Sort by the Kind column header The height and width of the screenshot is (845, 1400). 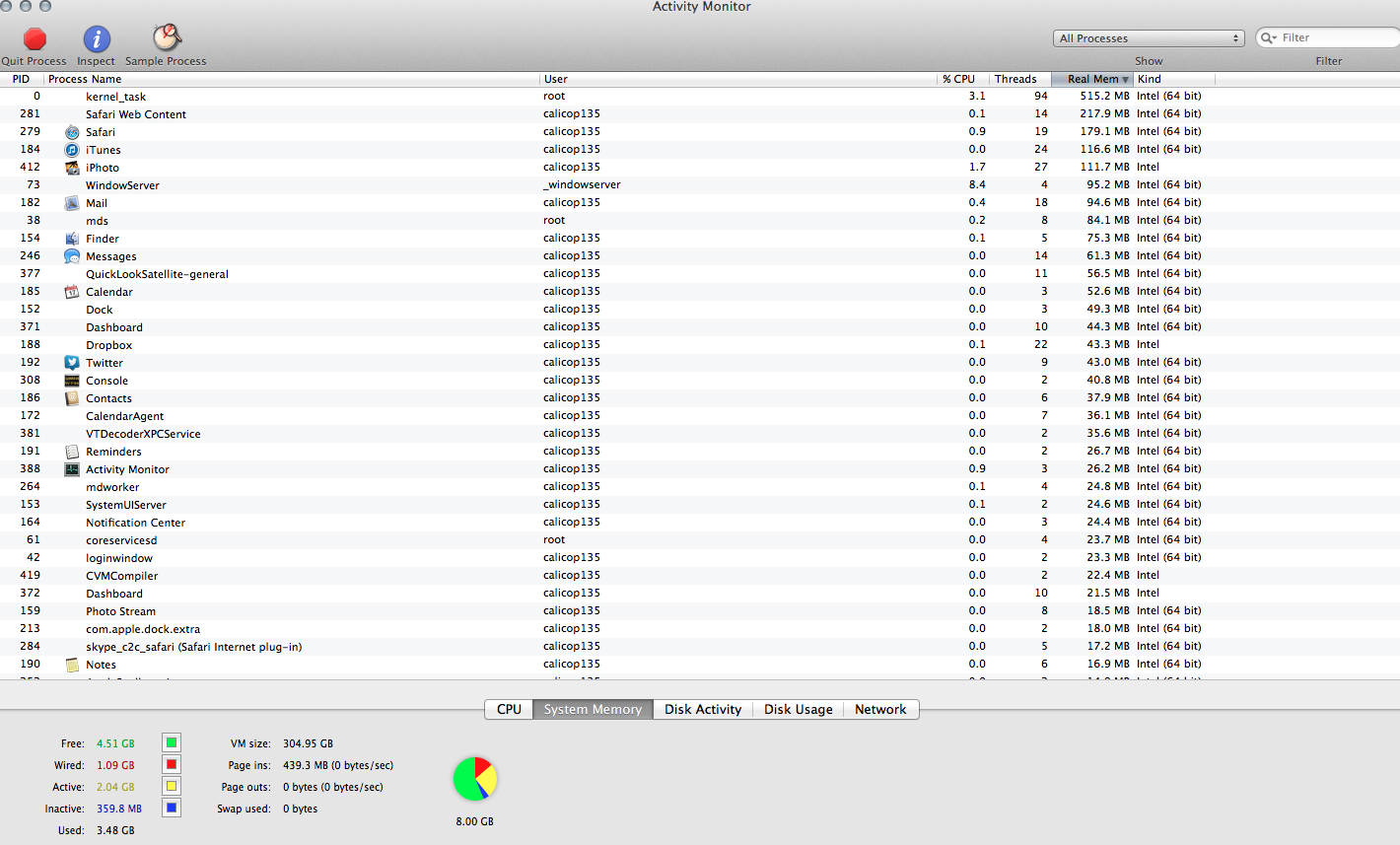pos(1174,79)
